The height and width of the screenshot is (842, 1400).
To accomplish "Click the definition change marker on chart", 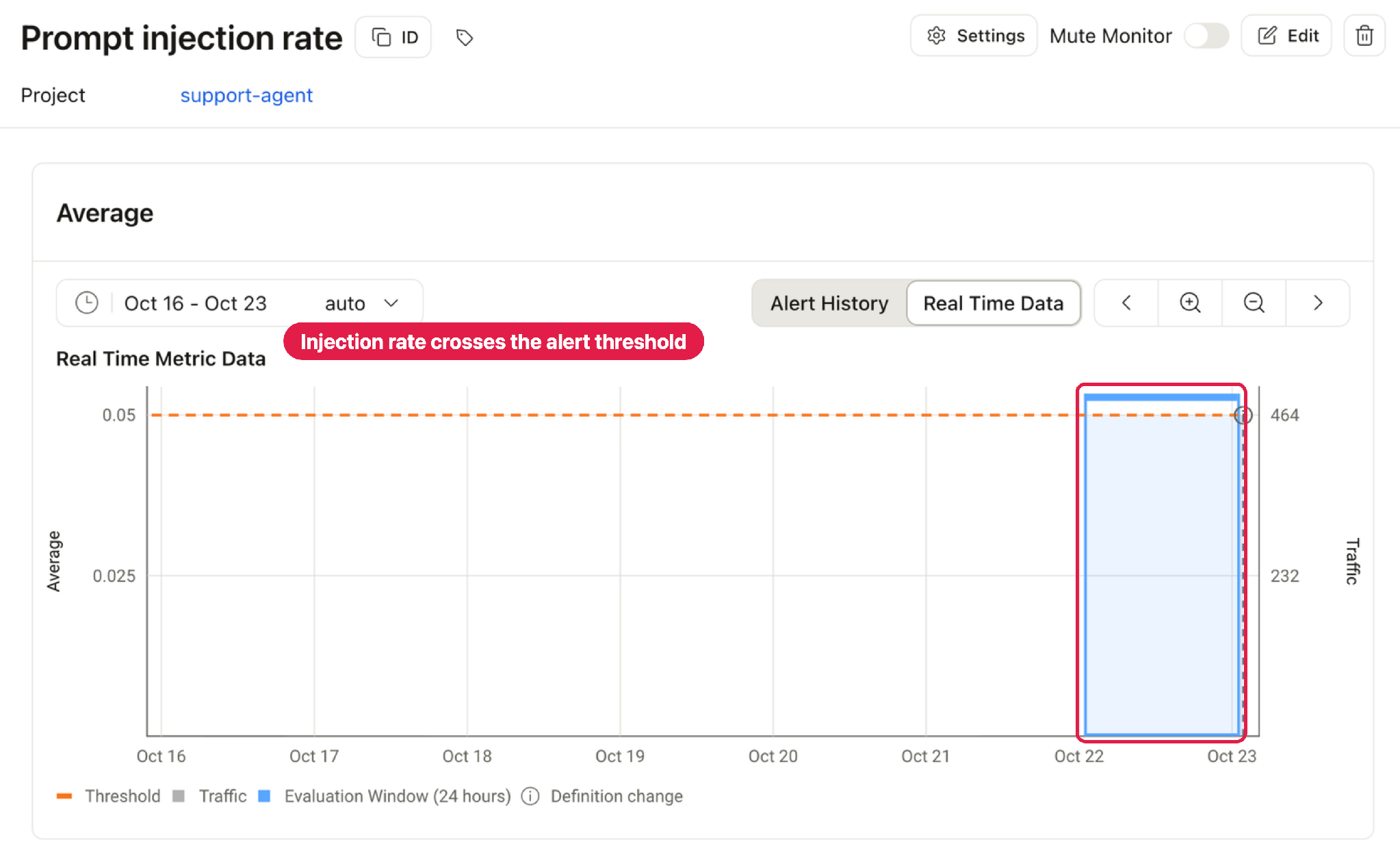I will [x=1243, y=415].
